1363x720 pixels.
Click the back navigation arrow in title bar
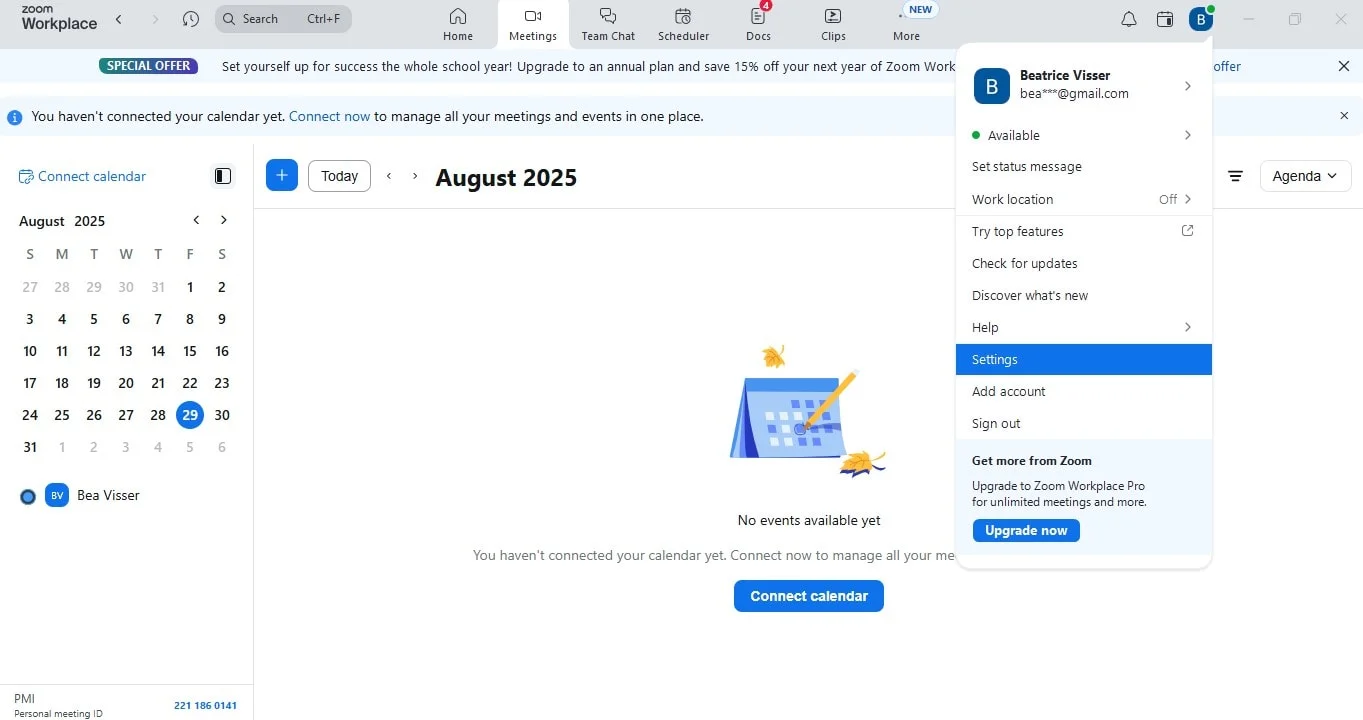119,19
